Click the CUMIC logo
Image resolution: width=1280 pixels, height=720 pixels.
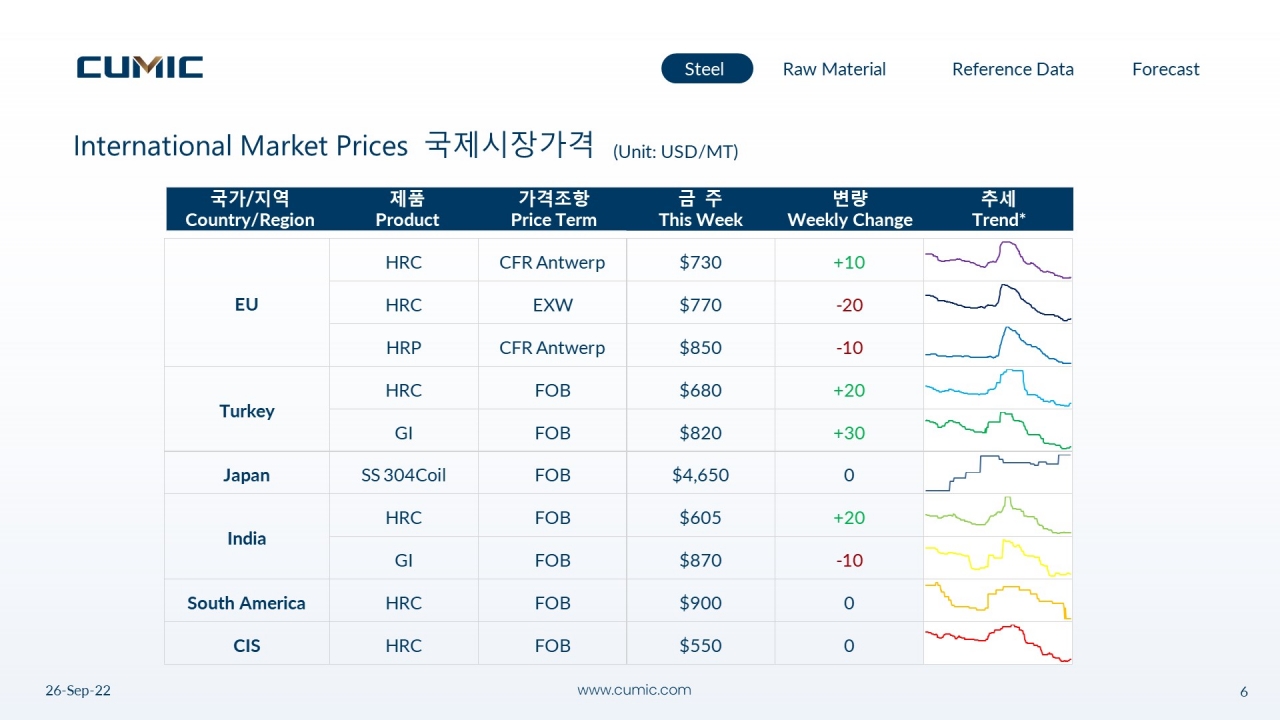point(140,67)
